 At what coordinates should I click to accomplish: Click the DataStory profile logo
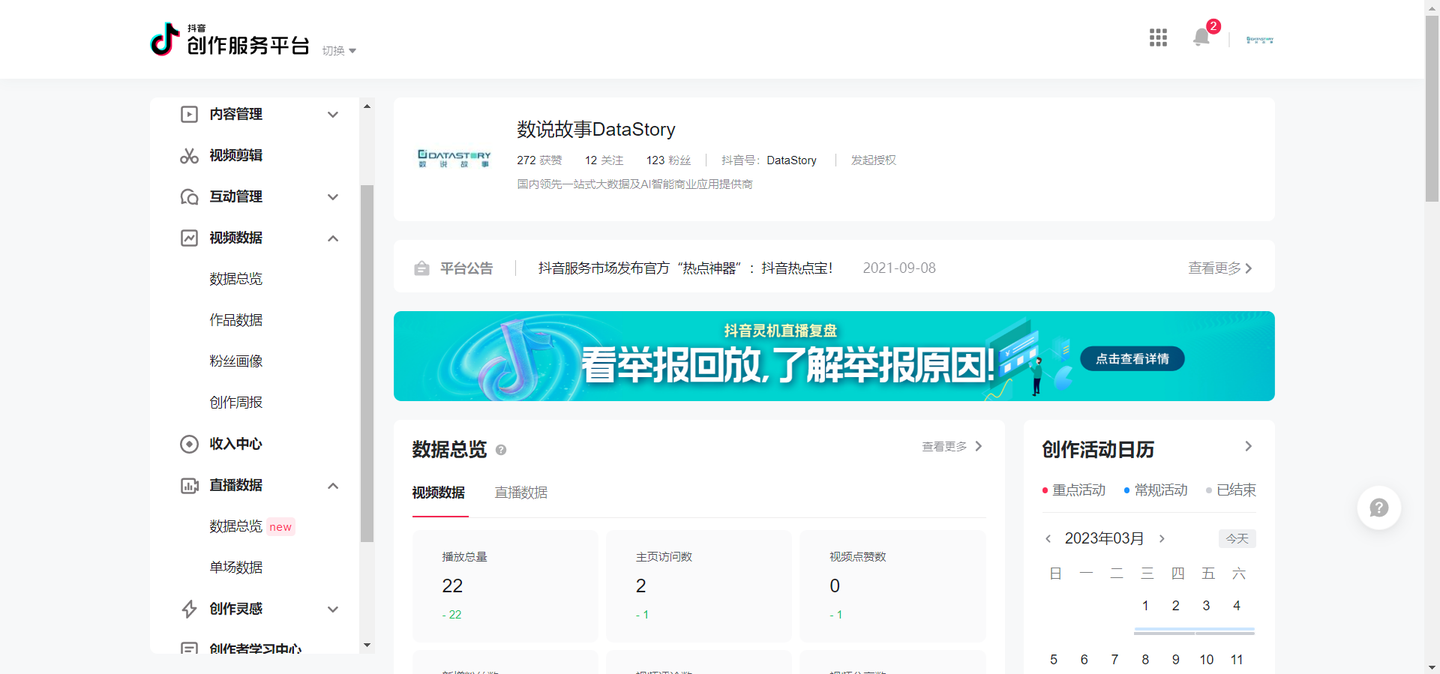(x=454, y=159)
